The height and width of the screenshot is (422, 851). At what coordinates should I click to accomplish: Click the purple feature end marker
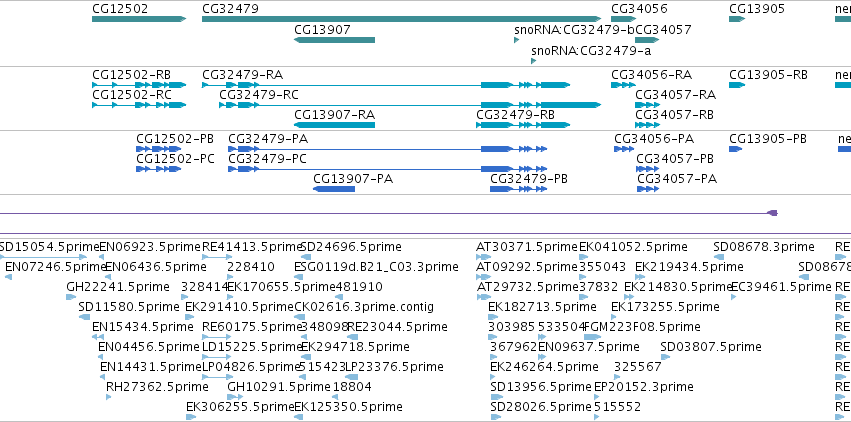coord(773,213)
